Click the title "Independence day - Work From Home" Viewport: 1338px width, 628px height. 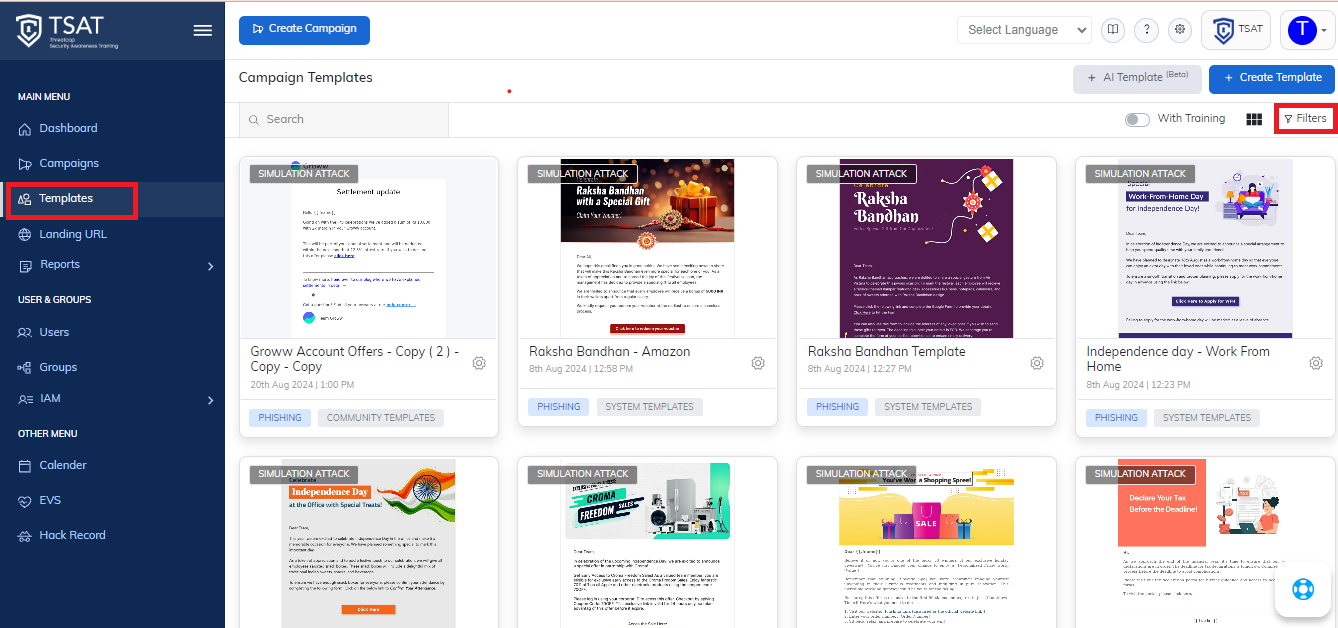point(1178,359)
